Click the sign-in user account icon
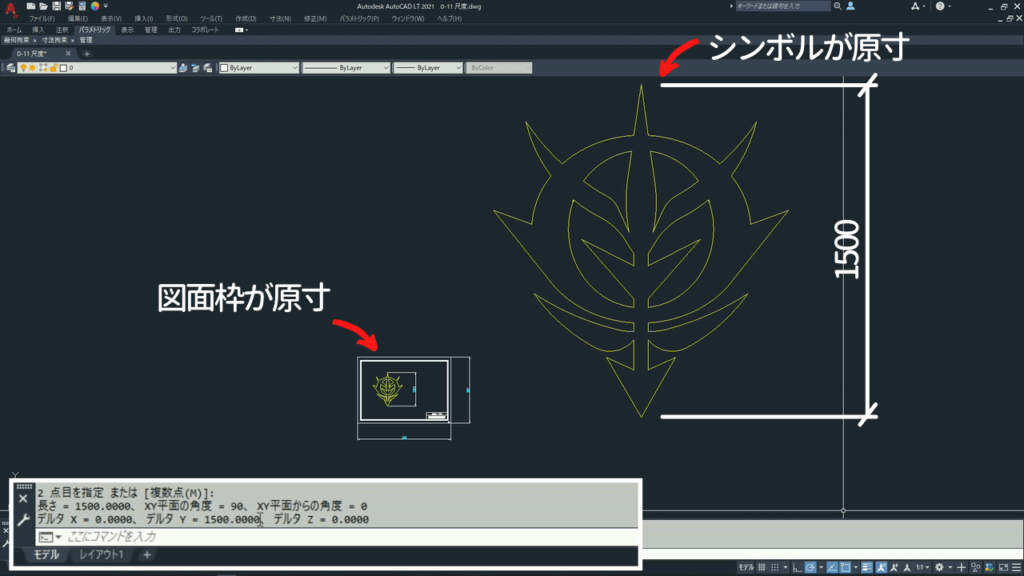 (x=850, y=6)
